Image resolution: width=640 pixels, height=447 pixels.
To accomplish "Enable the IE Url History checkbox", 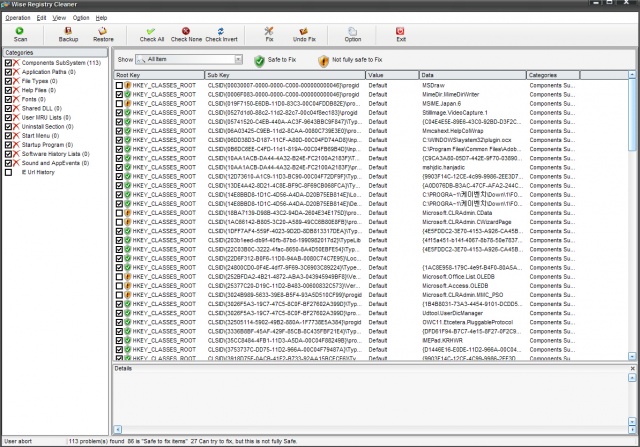I will pyautogui.click(x=8, y=172).
